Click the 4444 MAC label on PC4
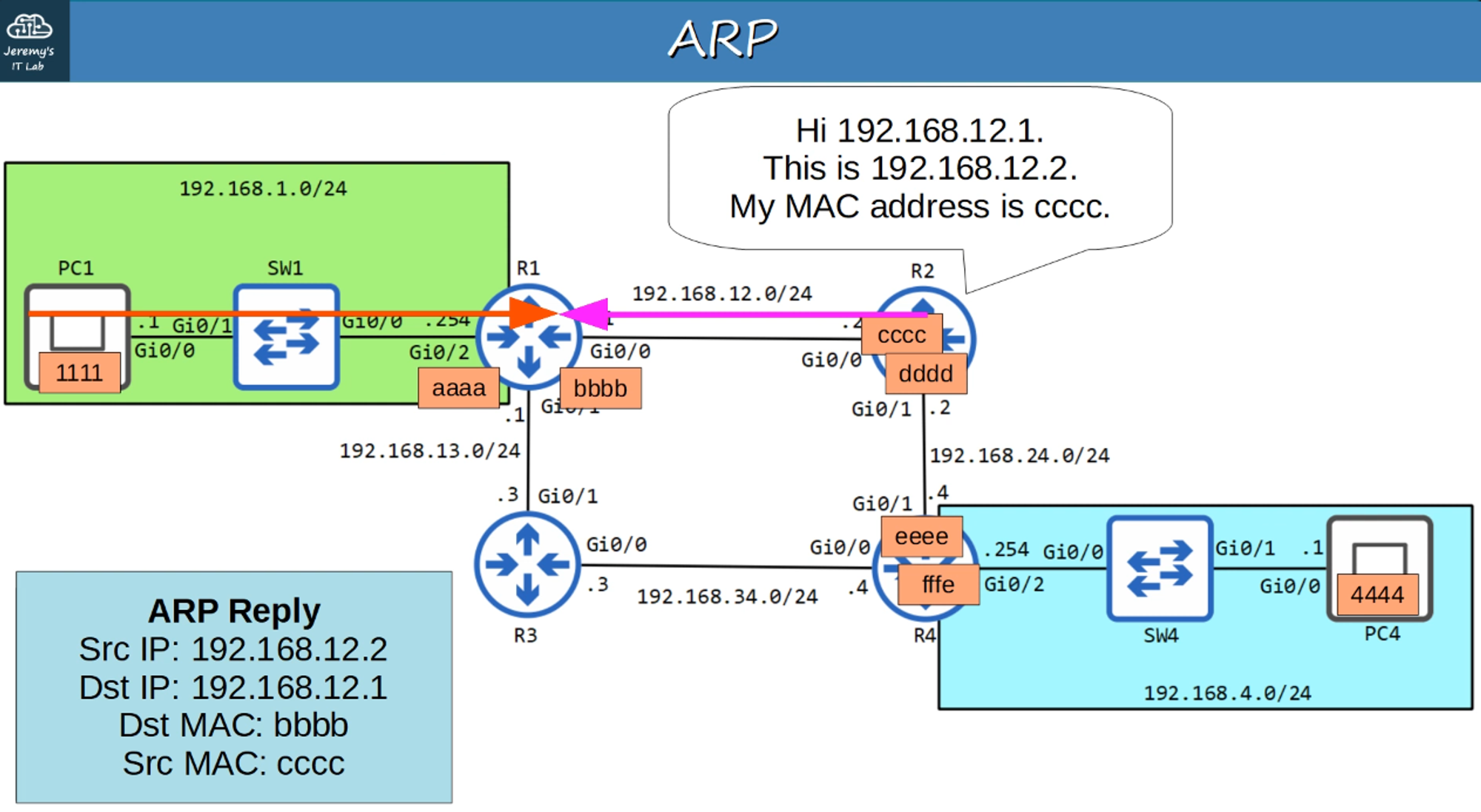The width and height of the screenshot is (1481, 812). click(x=1377, y=594)
